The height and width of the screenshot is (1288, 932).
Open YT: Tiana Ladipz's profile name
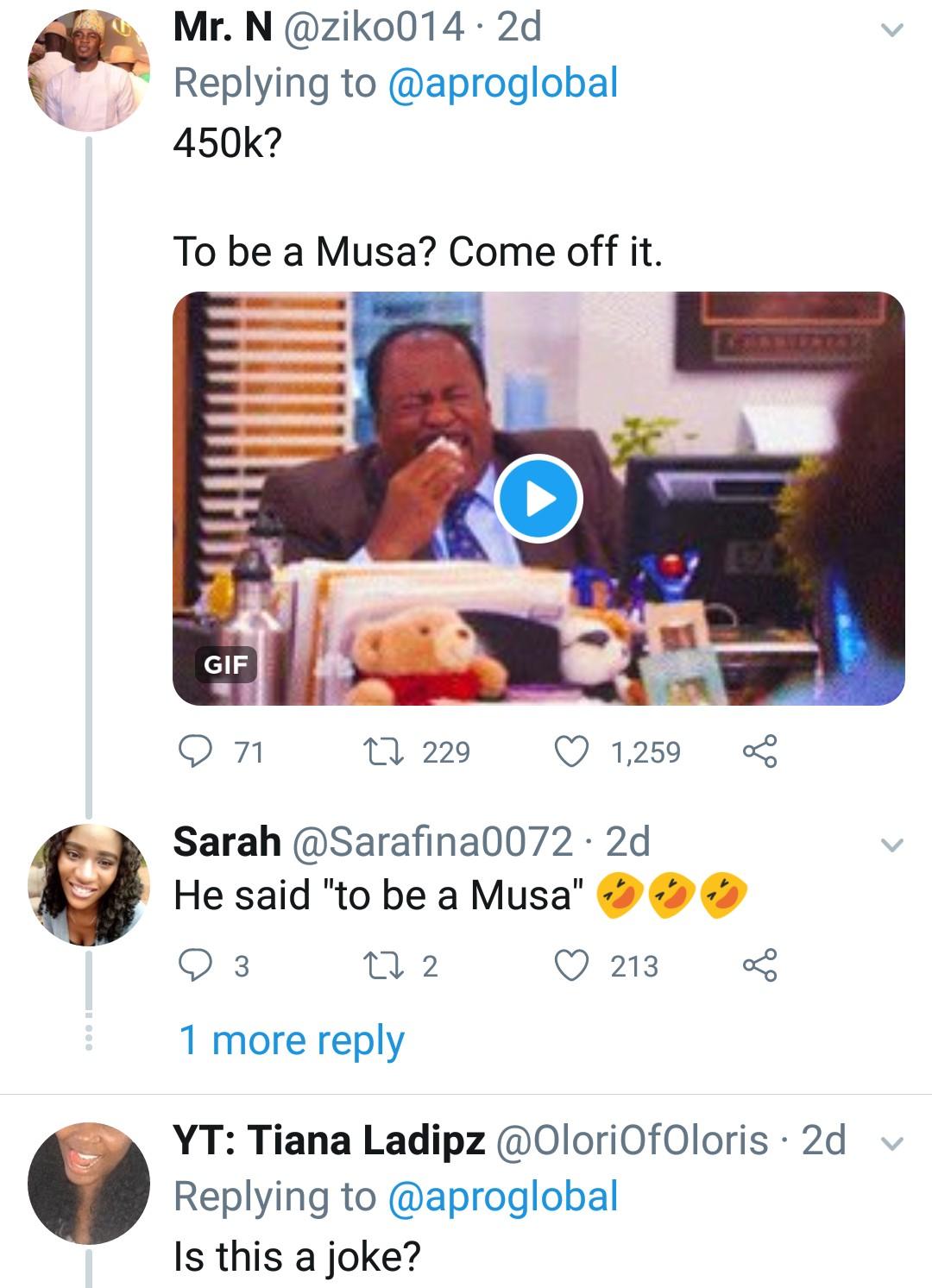coord(330,1140)
